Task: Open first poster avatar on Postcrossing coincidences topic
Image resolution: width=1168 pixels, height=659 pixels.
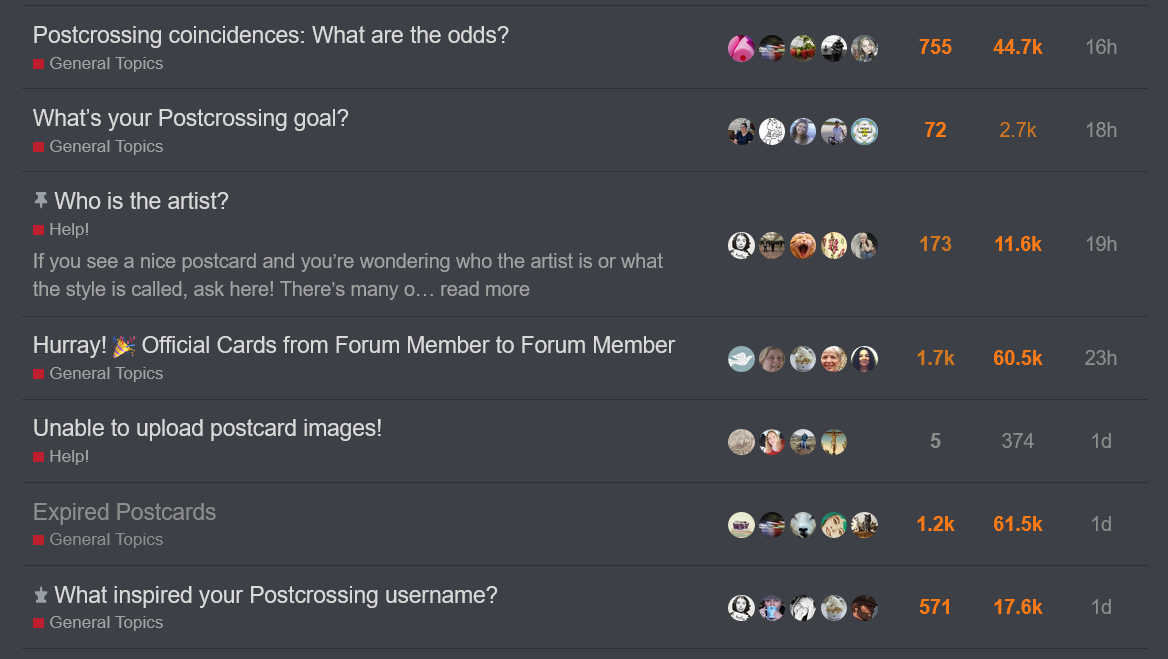Action: coord(741,48)
